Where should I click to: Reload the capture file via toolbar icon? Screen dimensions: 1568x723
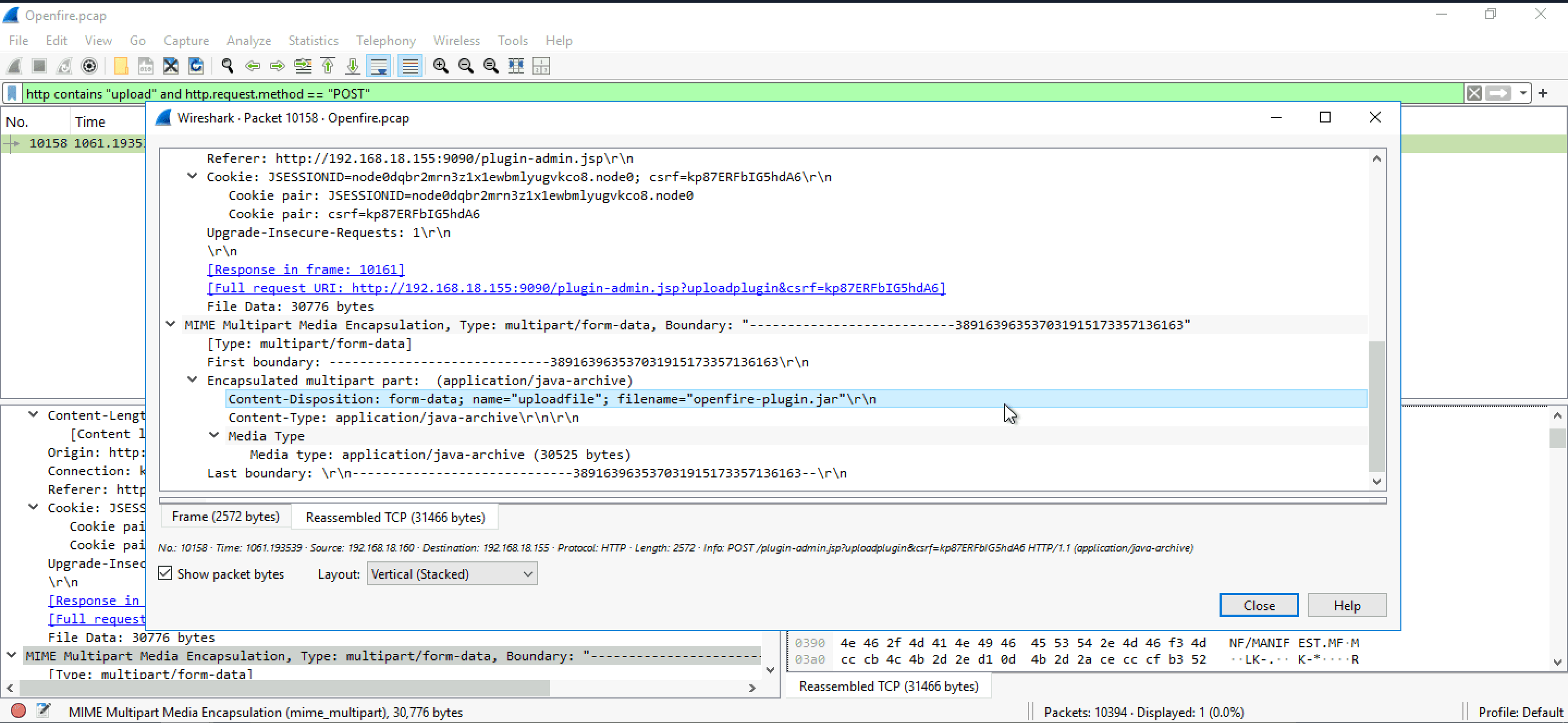point(195,66)
